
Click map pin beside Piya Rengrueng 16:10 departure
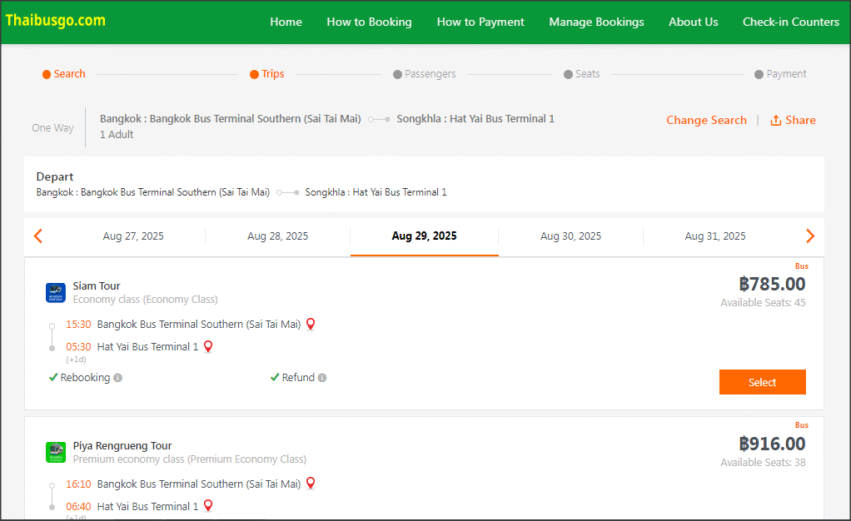311,484
